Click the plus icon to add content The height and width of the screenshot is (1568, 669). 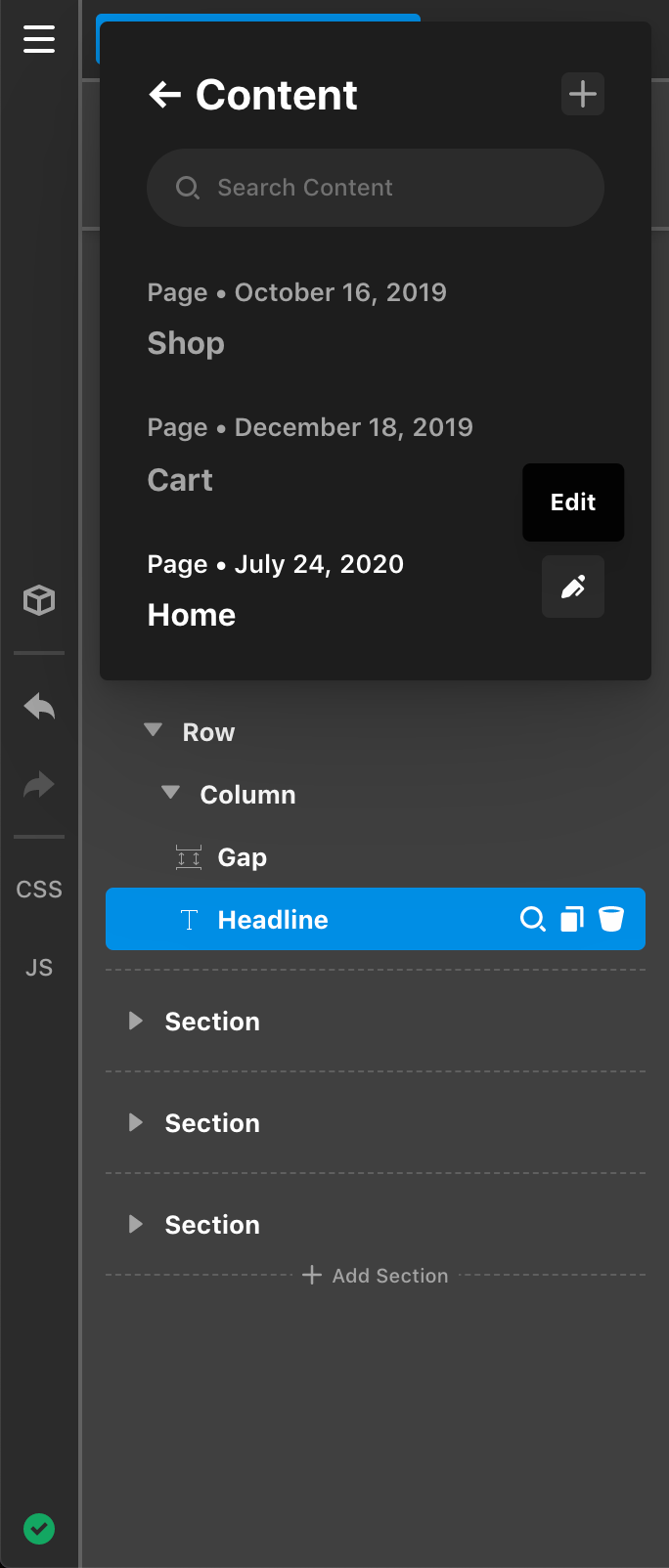click(x=583, y=95)
